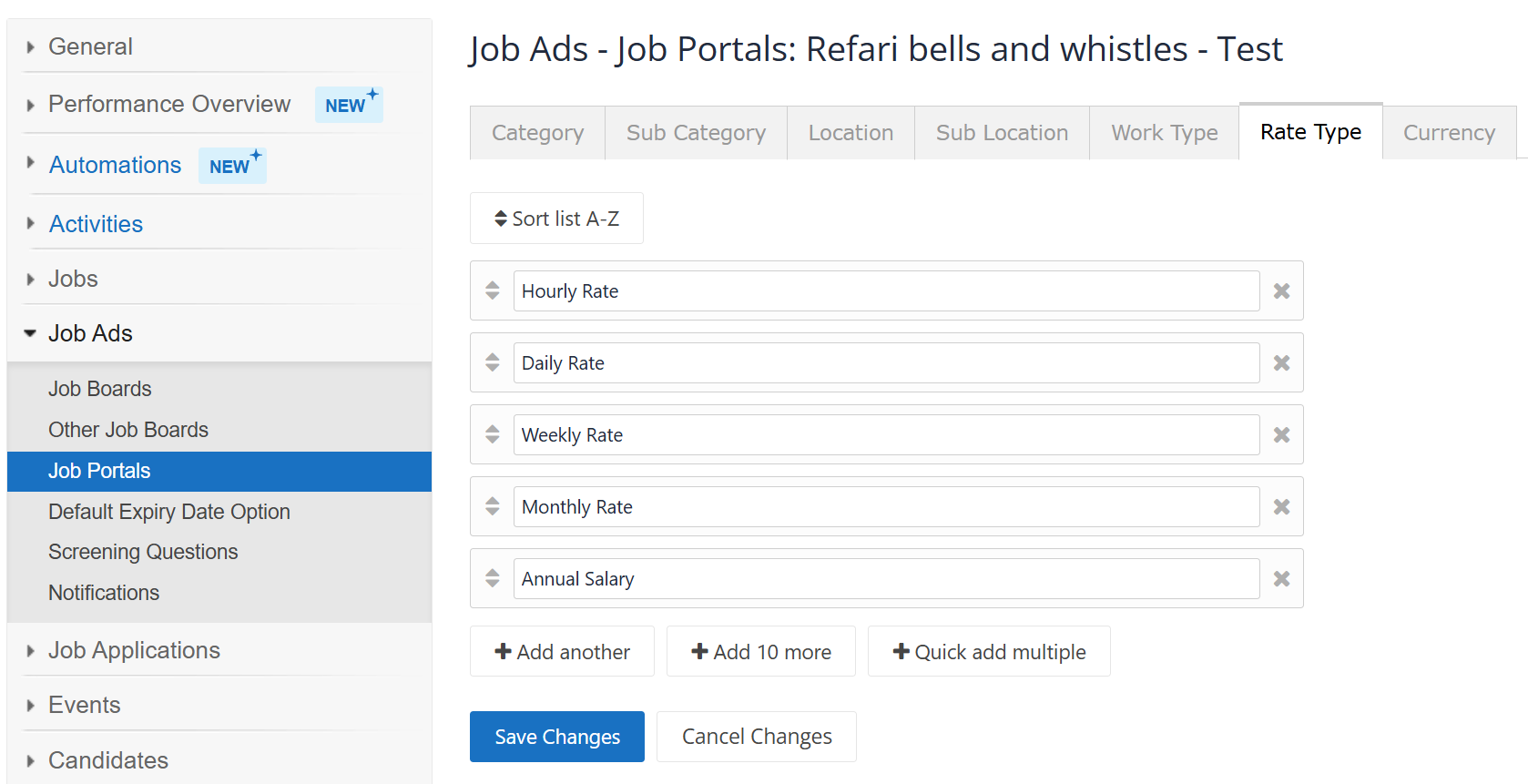Expand the General section arrow
1528x784 pixels.
[31, 47]
